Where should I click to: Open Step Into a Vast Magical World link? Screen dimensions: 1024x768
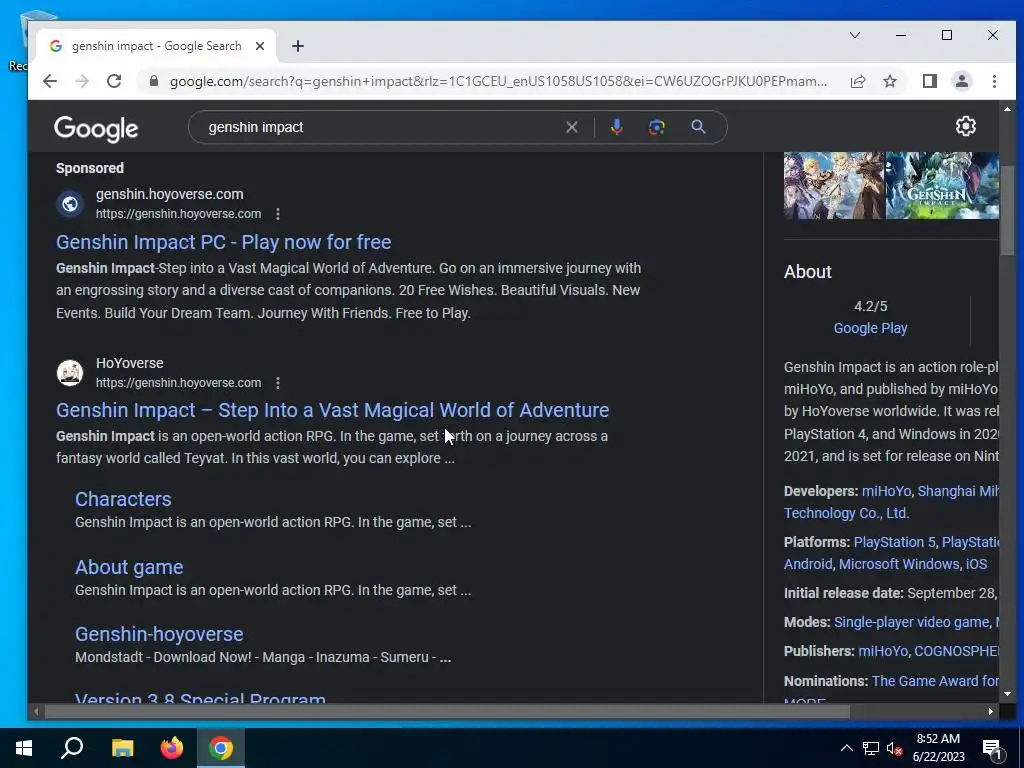(x=332, y=410)
